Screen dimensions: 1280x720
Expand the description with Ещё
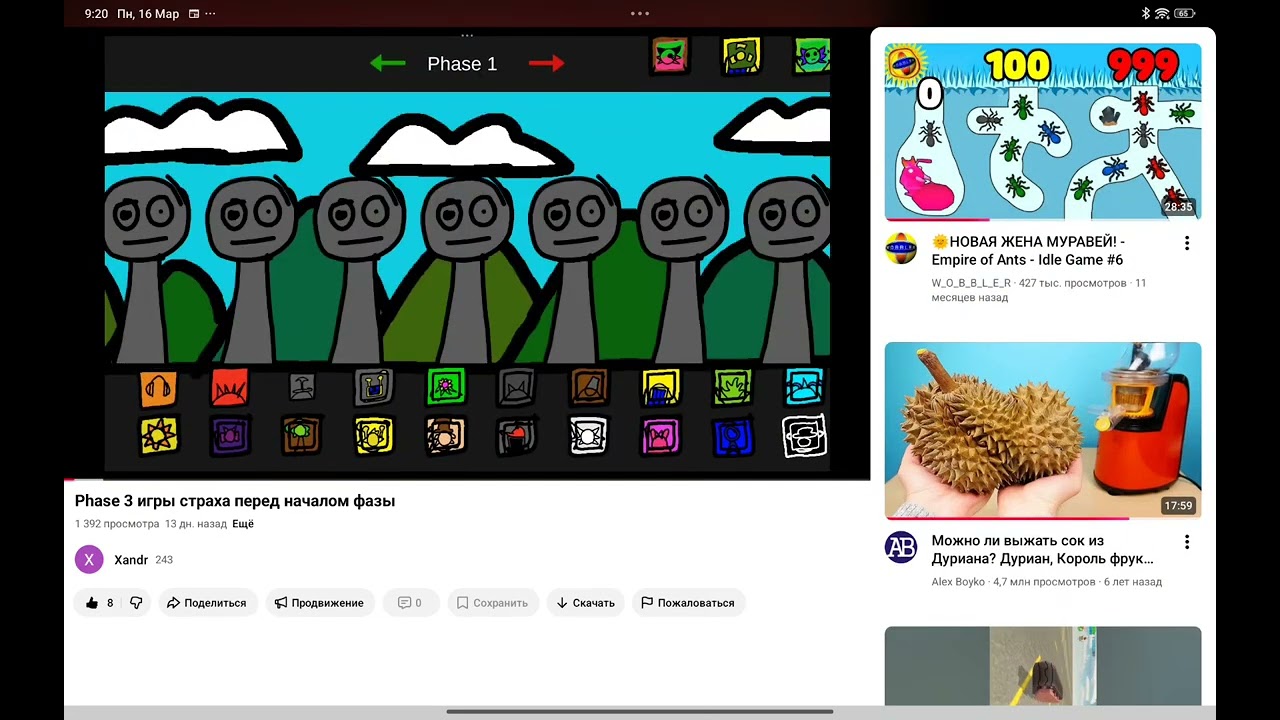243,524
